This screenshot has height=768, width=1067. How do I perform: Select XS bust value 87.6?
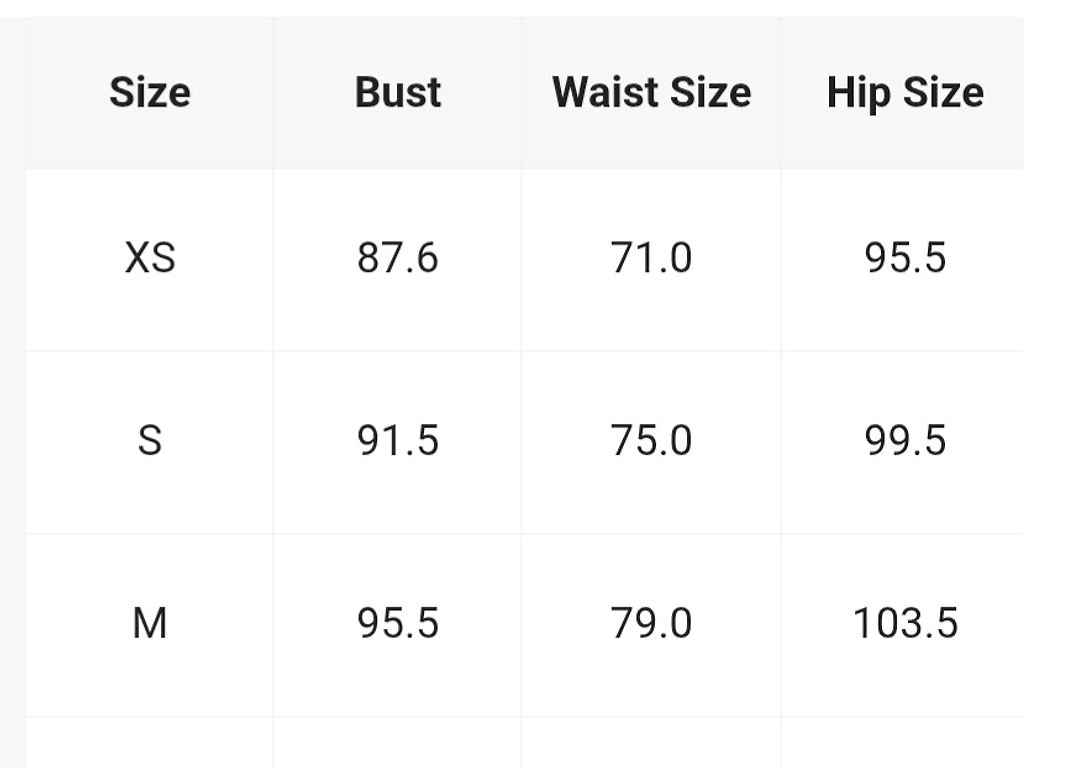[398, 258]
